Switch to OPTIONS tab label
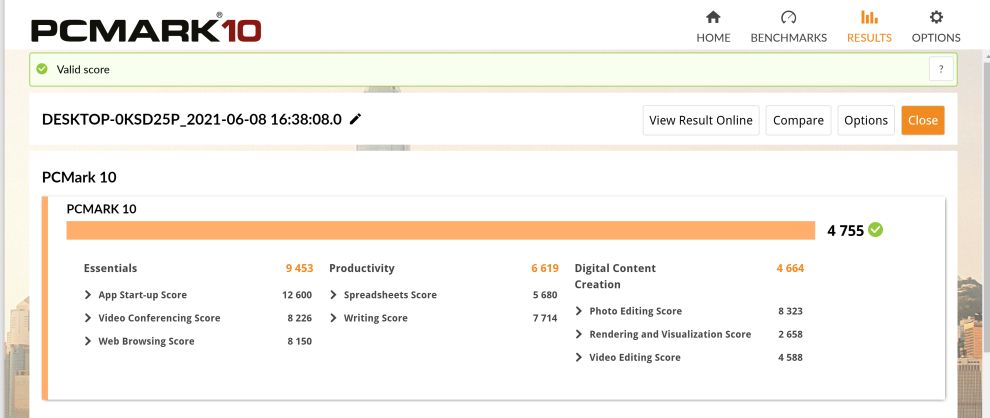The image size is (990, 418). click(x=936, y=38)
